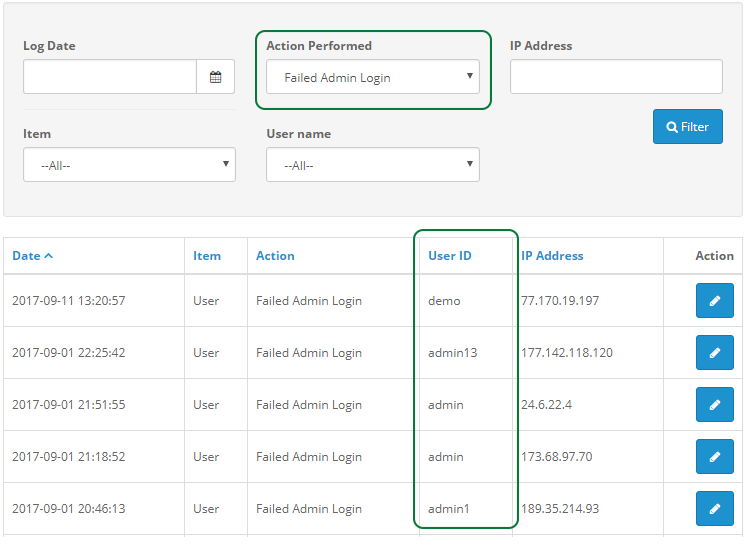Click the IP address 177.142.118.120 cell
746x537 pixels.
(567, 352)
